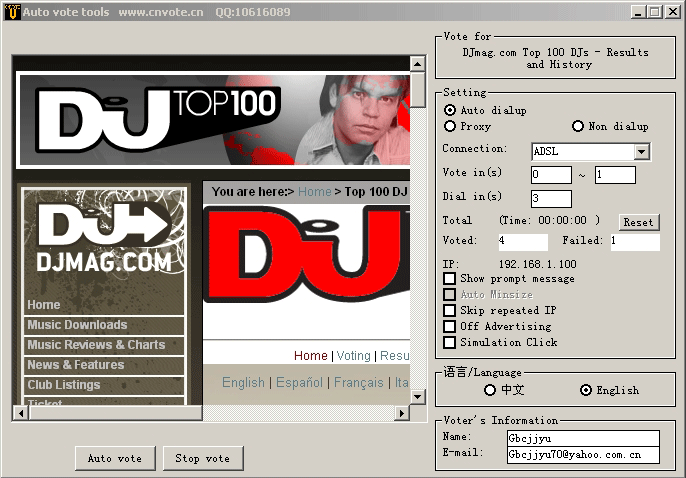Viewport: 686px width, 478px height.
Task: Click the voter E-mail input field
Action: click(x=582, y=455)
